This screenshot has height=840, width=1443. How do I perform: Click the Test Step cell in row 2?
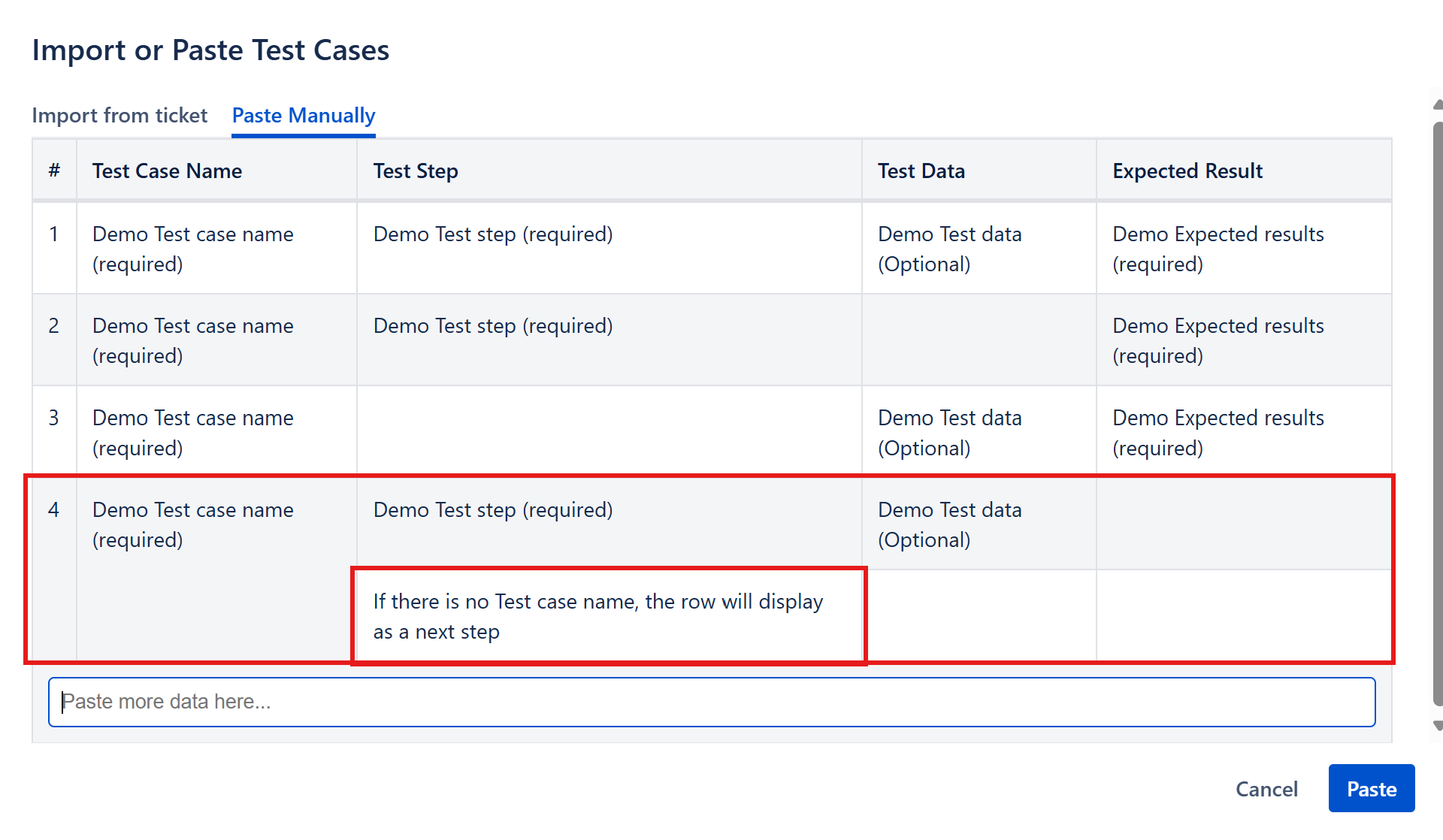point(492,326)
